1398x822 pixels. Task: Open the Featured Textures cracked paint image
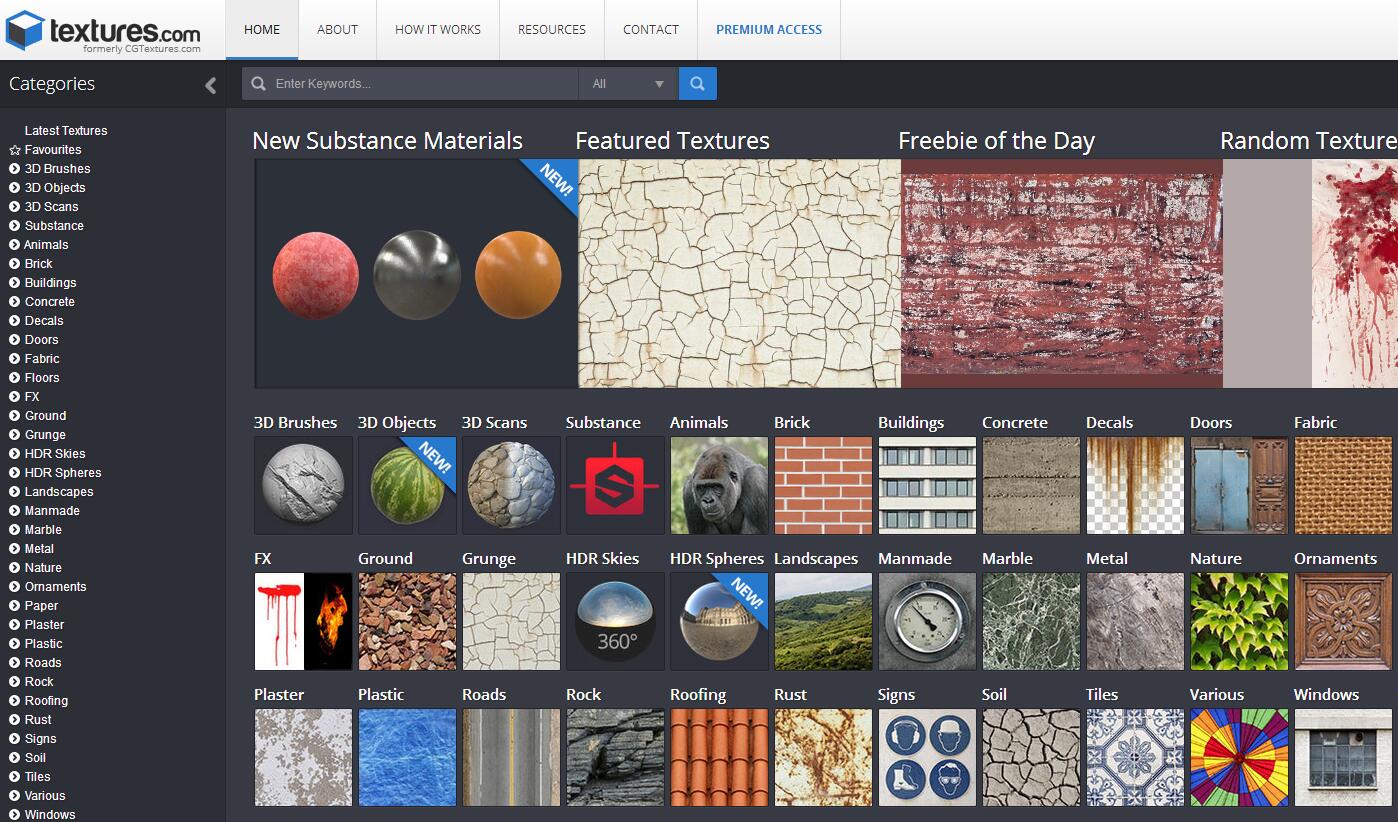pos(739,273)
